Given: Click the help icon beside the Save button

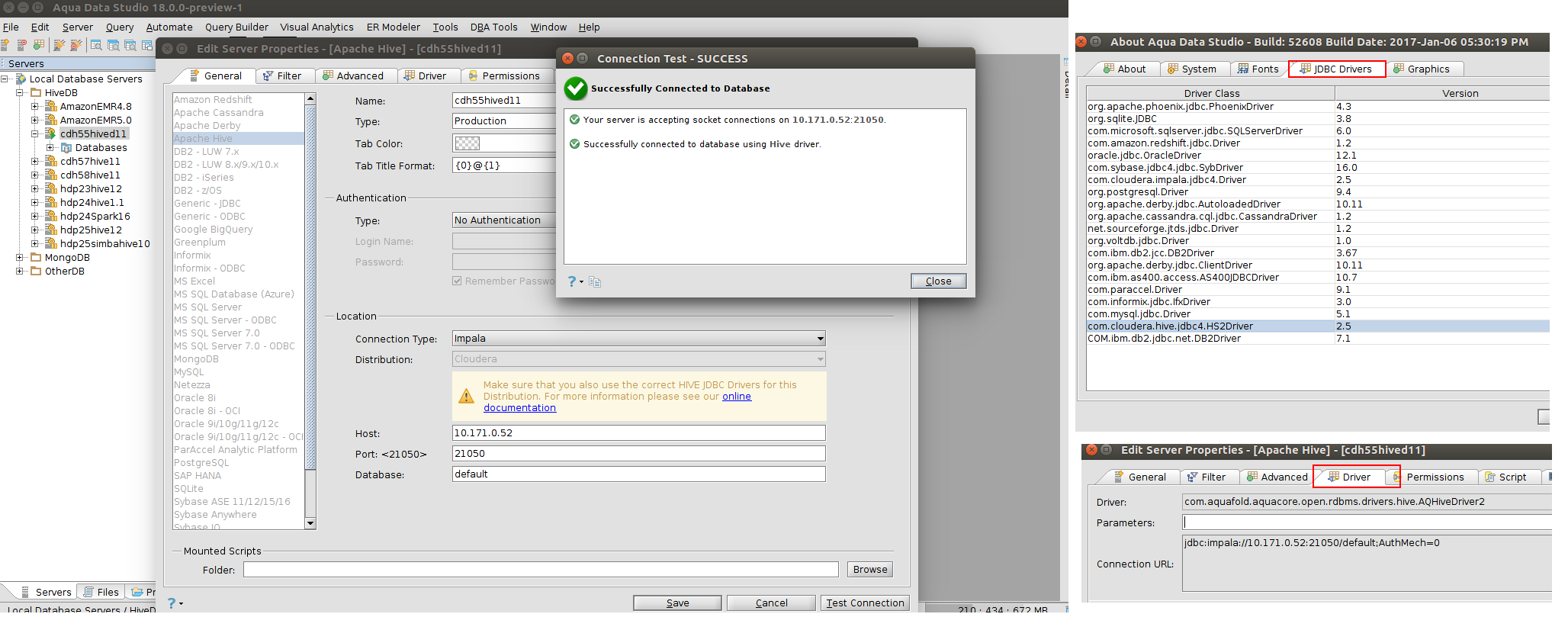Looking at the screenshot, I should pos(172,603).
